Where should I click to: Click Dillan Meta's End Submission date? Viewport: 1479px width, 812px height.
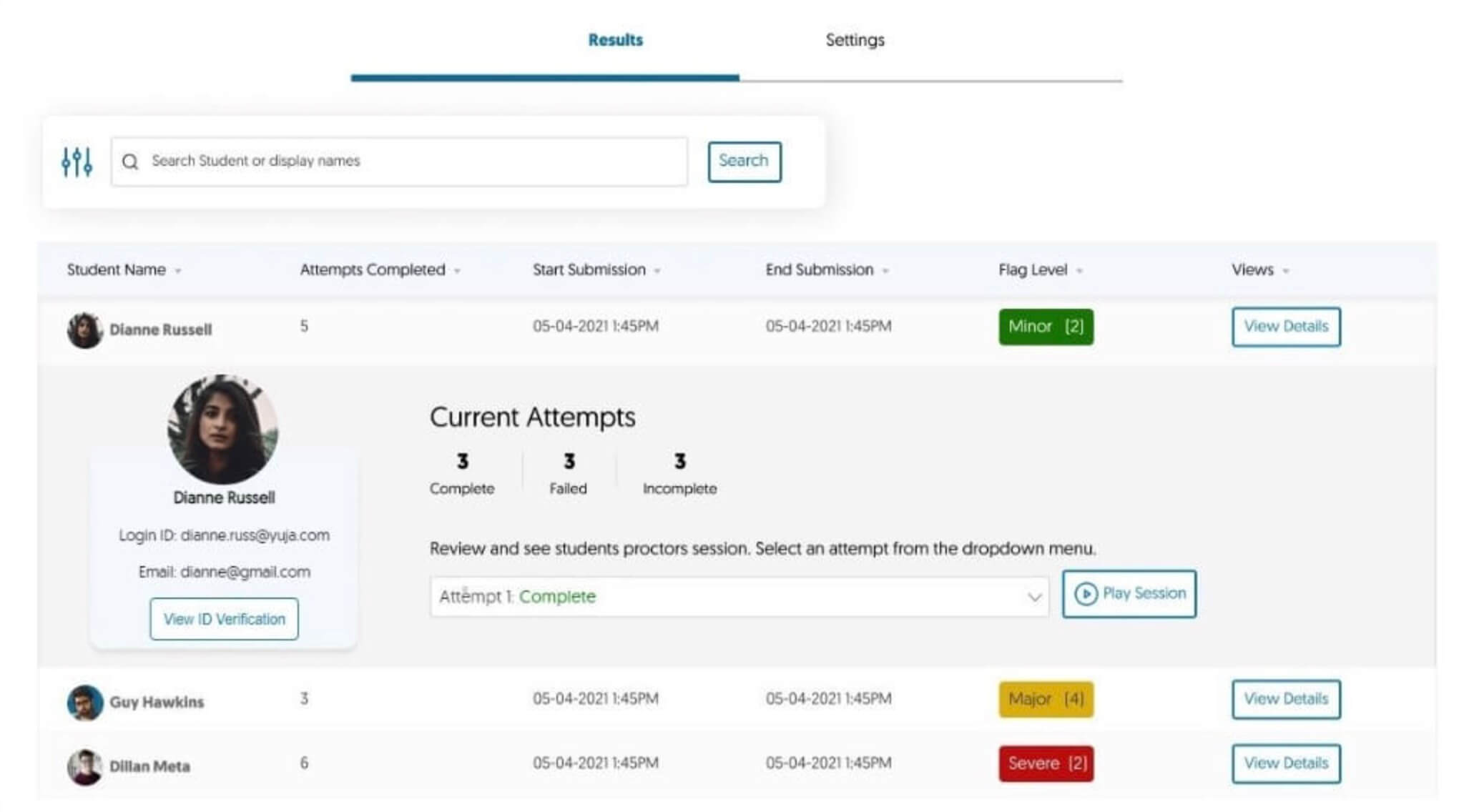pos(828,763)
